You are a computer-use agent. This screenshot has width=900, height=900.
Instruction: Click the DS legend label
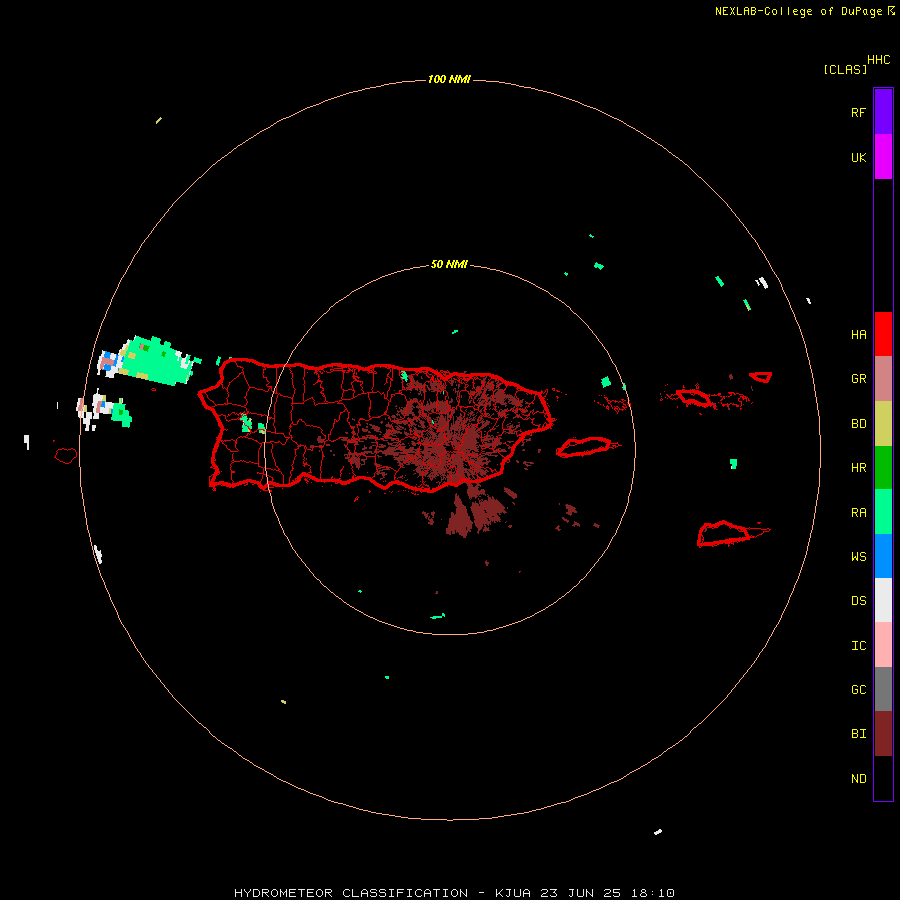[858, 601]
